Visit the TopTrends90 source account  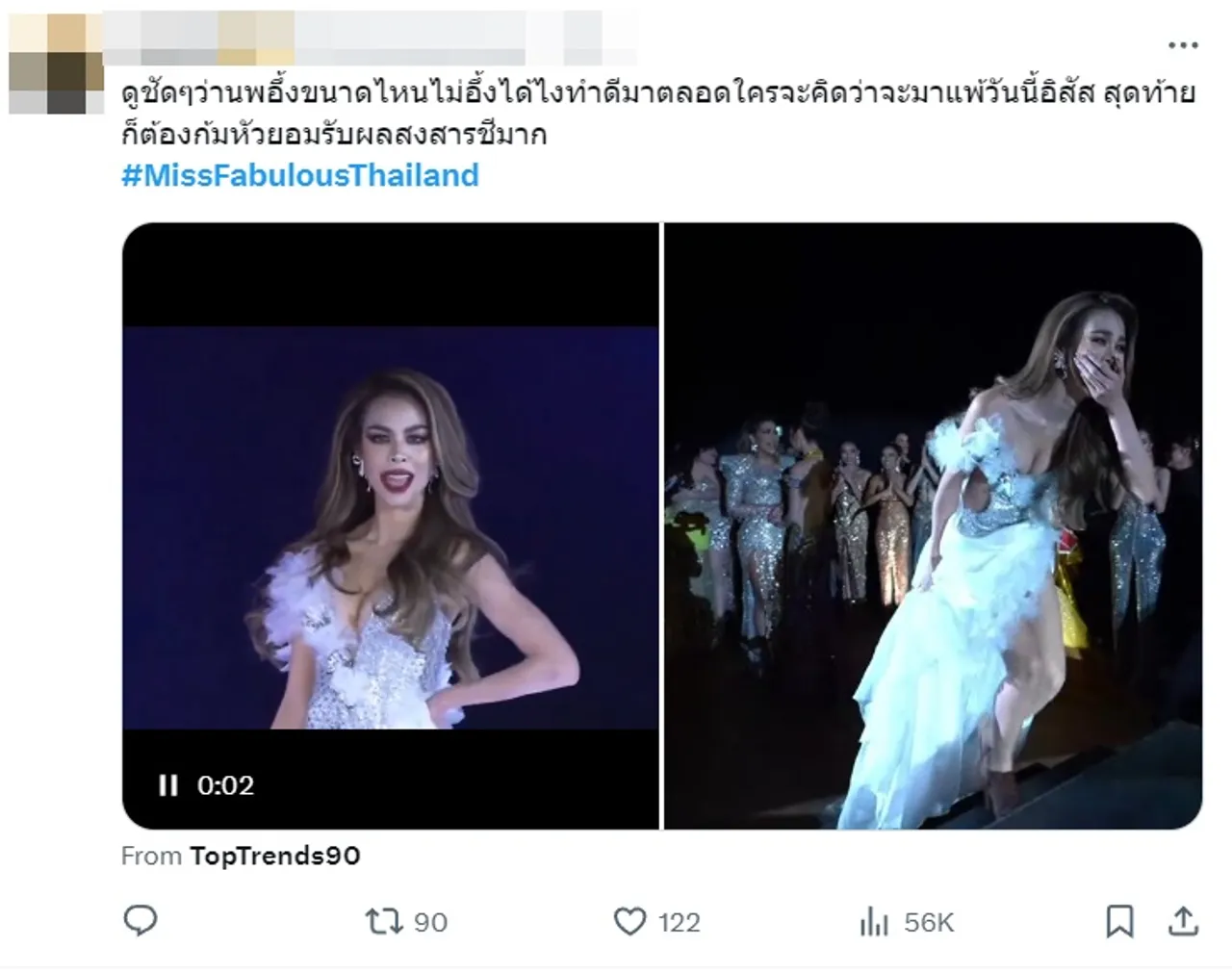(275, 856)
